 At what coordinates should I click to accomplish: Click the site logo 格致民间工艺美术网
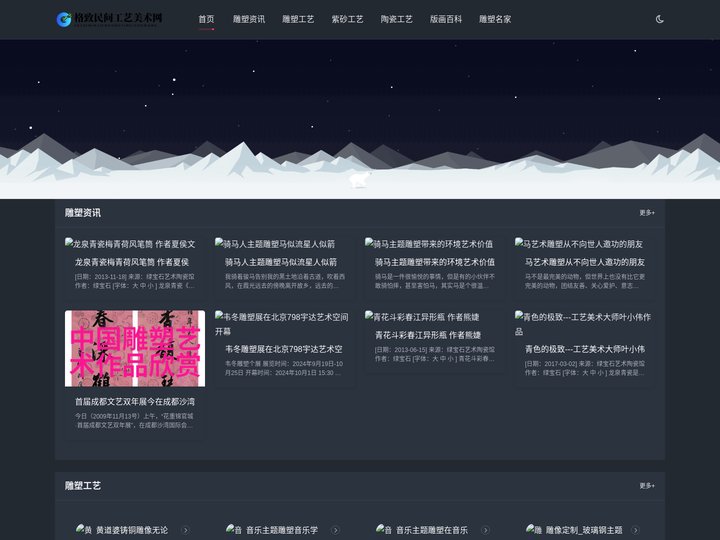click(x=109, y=19)
